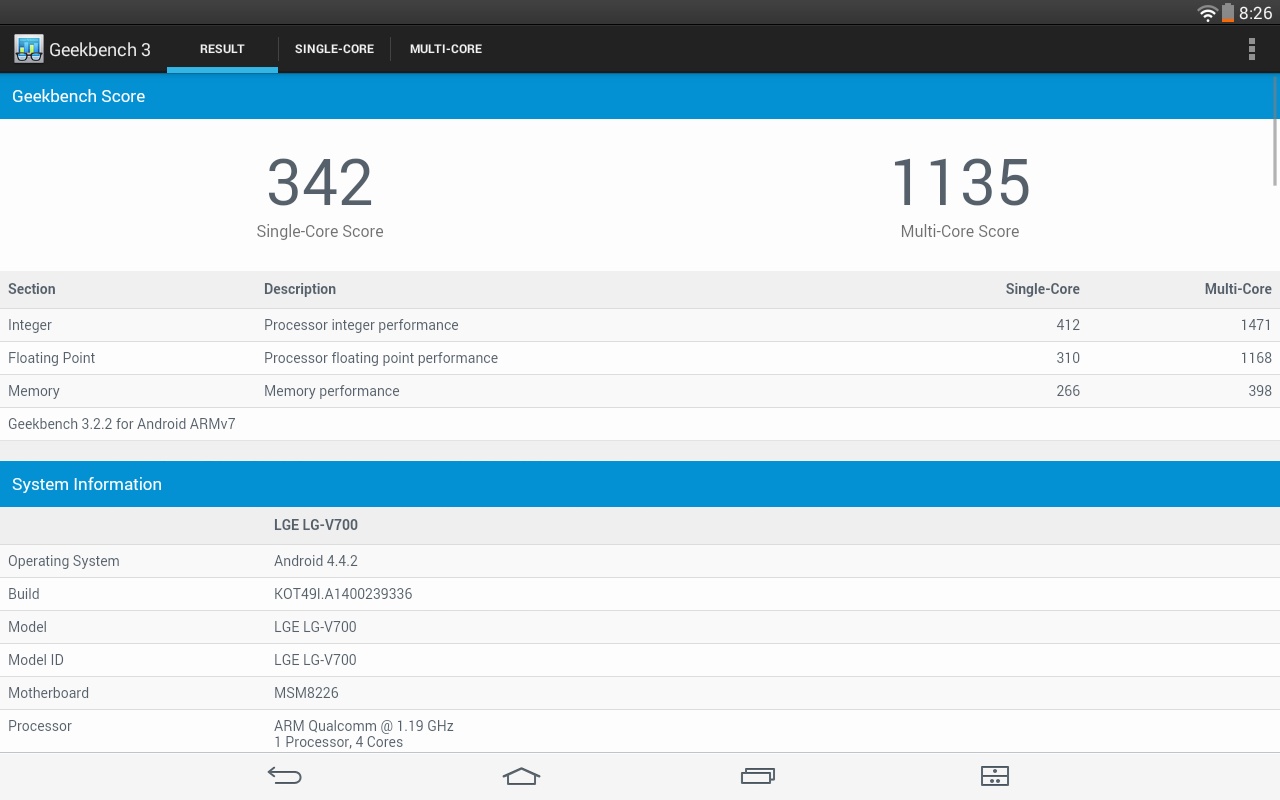The image size is (1280, 800).
Task: Tap the battery status icon
Action: click(1227, 13)
